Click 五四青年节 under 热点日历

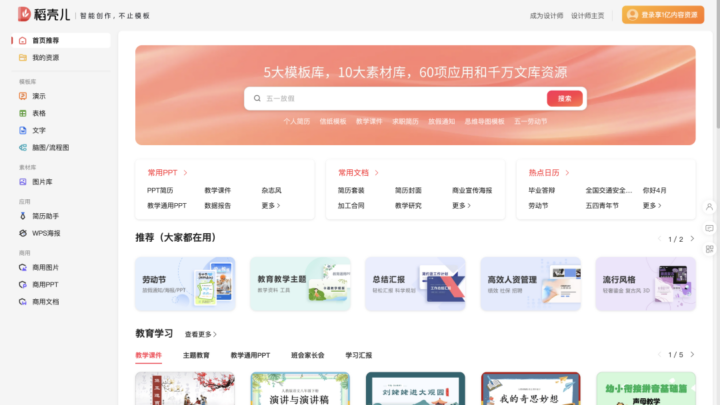(602, 206)
